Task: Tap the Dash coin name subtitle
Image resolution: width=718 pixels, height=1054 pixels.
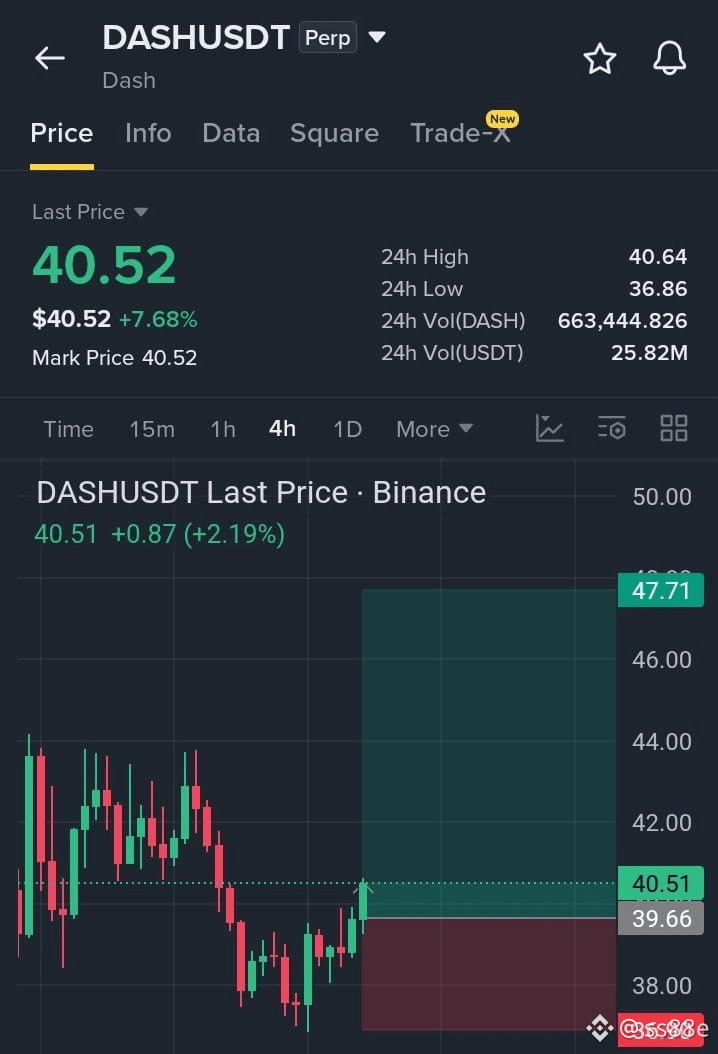Action: (x=129, y=81)
